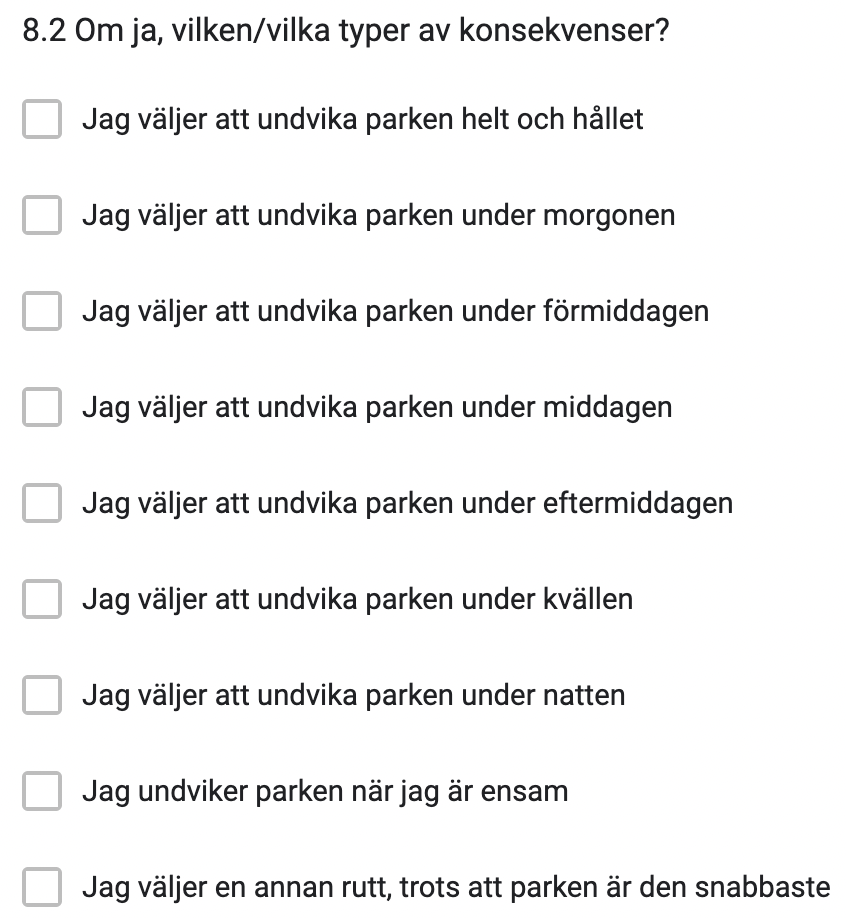The image size is (846, 918).
Task: Click label text ending with 'under middagen'
Action: click(x=377, y=408)
